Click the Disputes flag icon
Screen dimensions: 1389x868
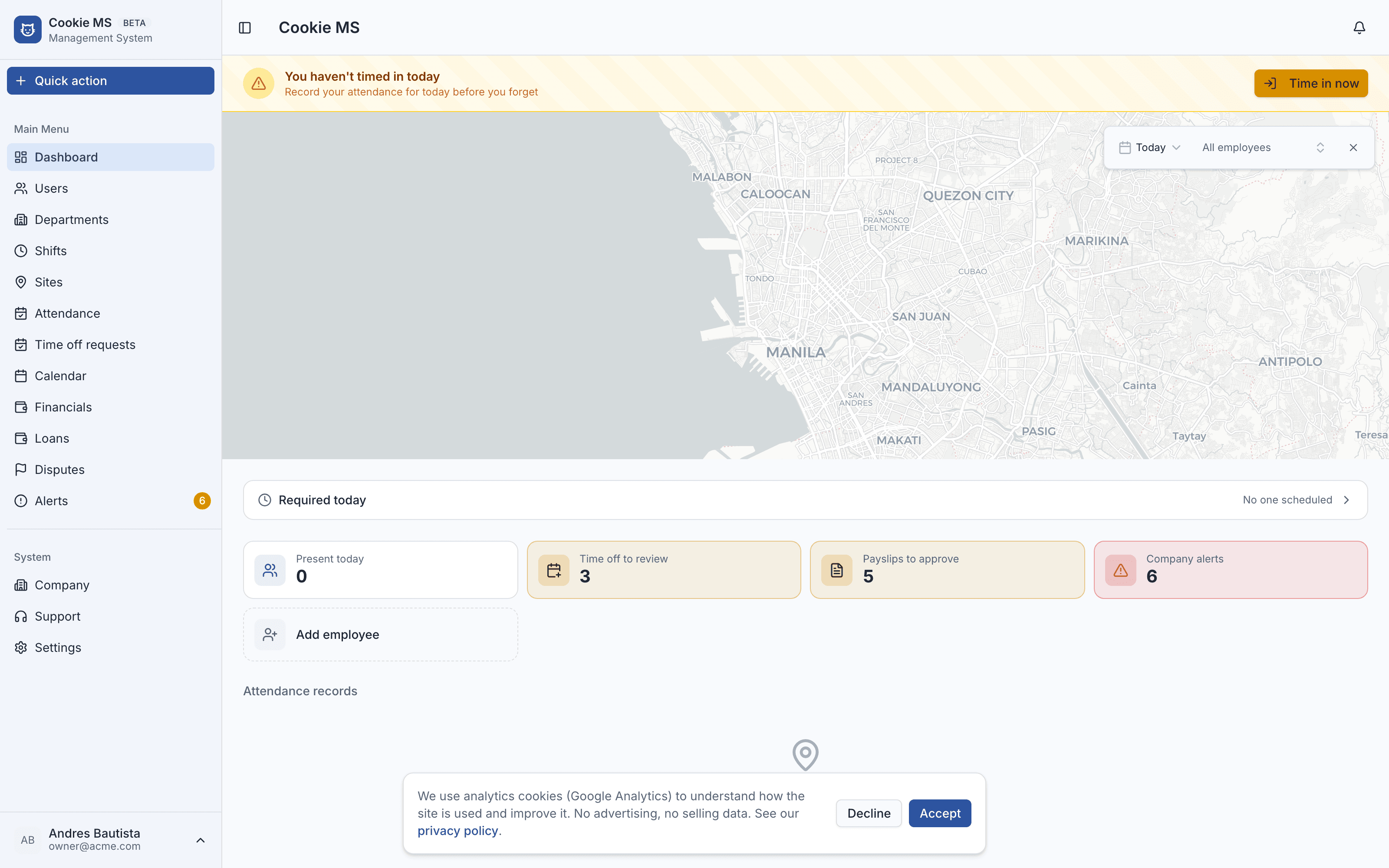(21, 470)
